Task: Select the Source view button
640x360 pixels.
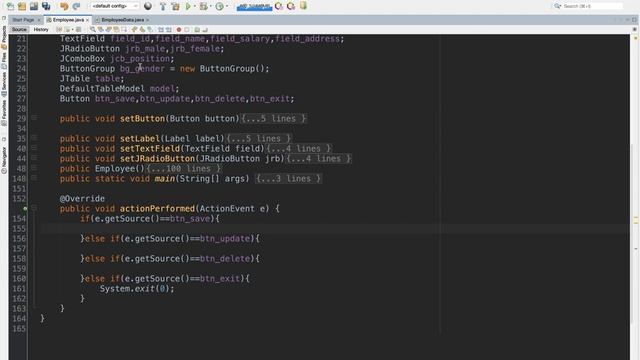Action: pos(19,29)
